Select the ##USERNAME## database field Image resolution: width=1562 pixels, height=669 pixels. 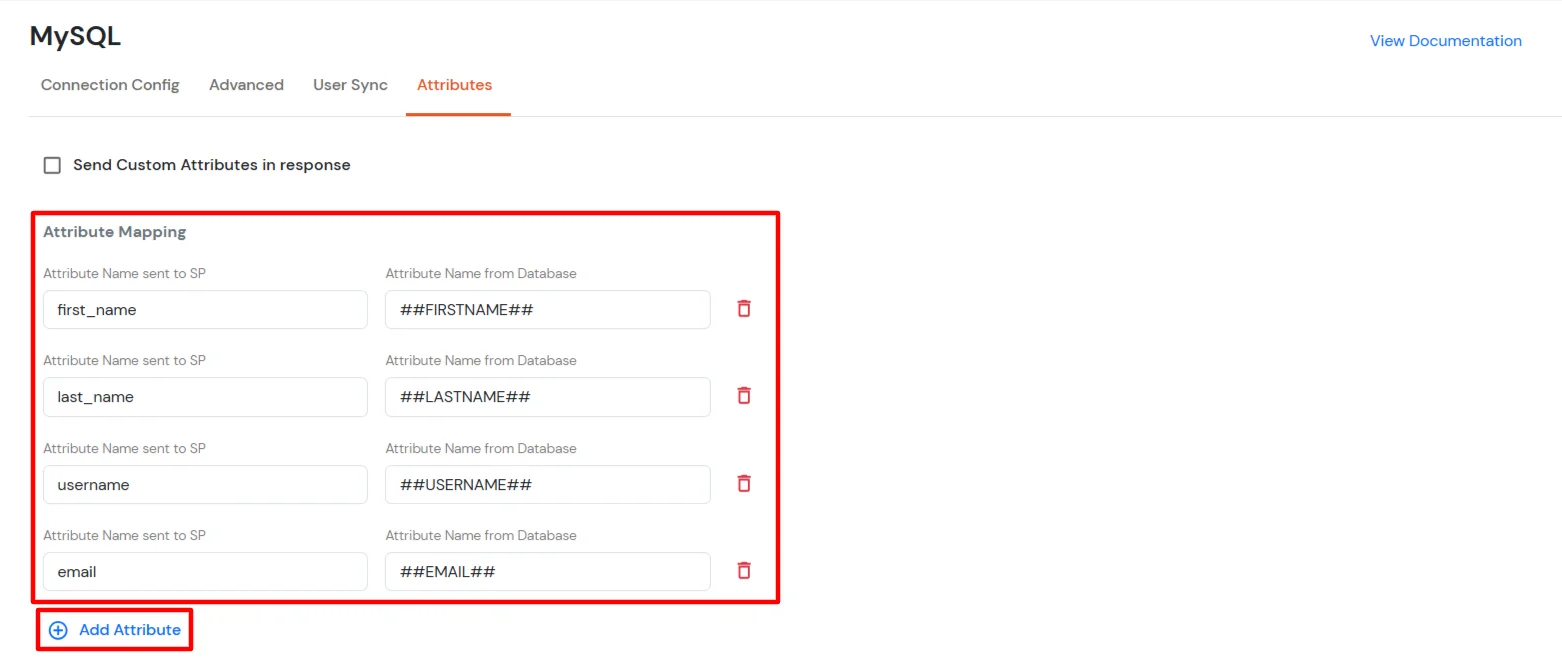pyautogui.click(x=547, y=484)
